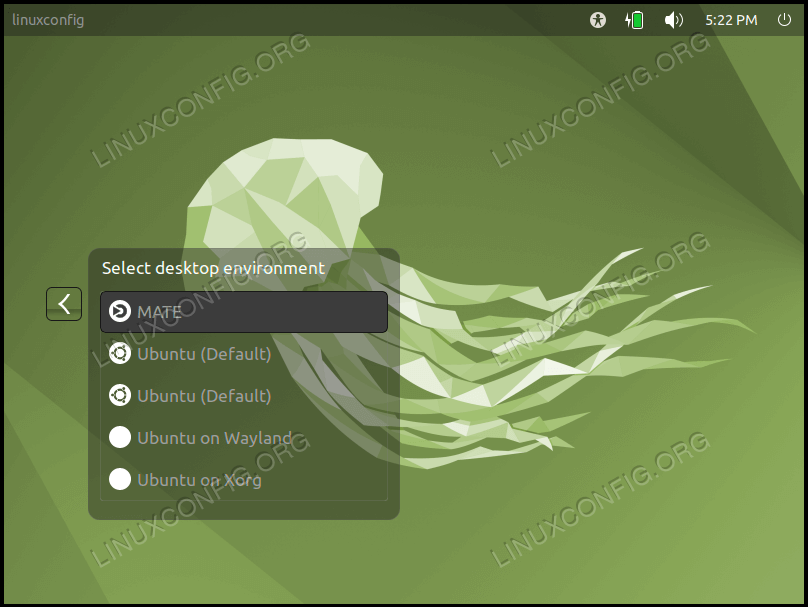Click the 5:22 PM clock
The width and height of the screenshot is (808, 607).
point(731,20)
